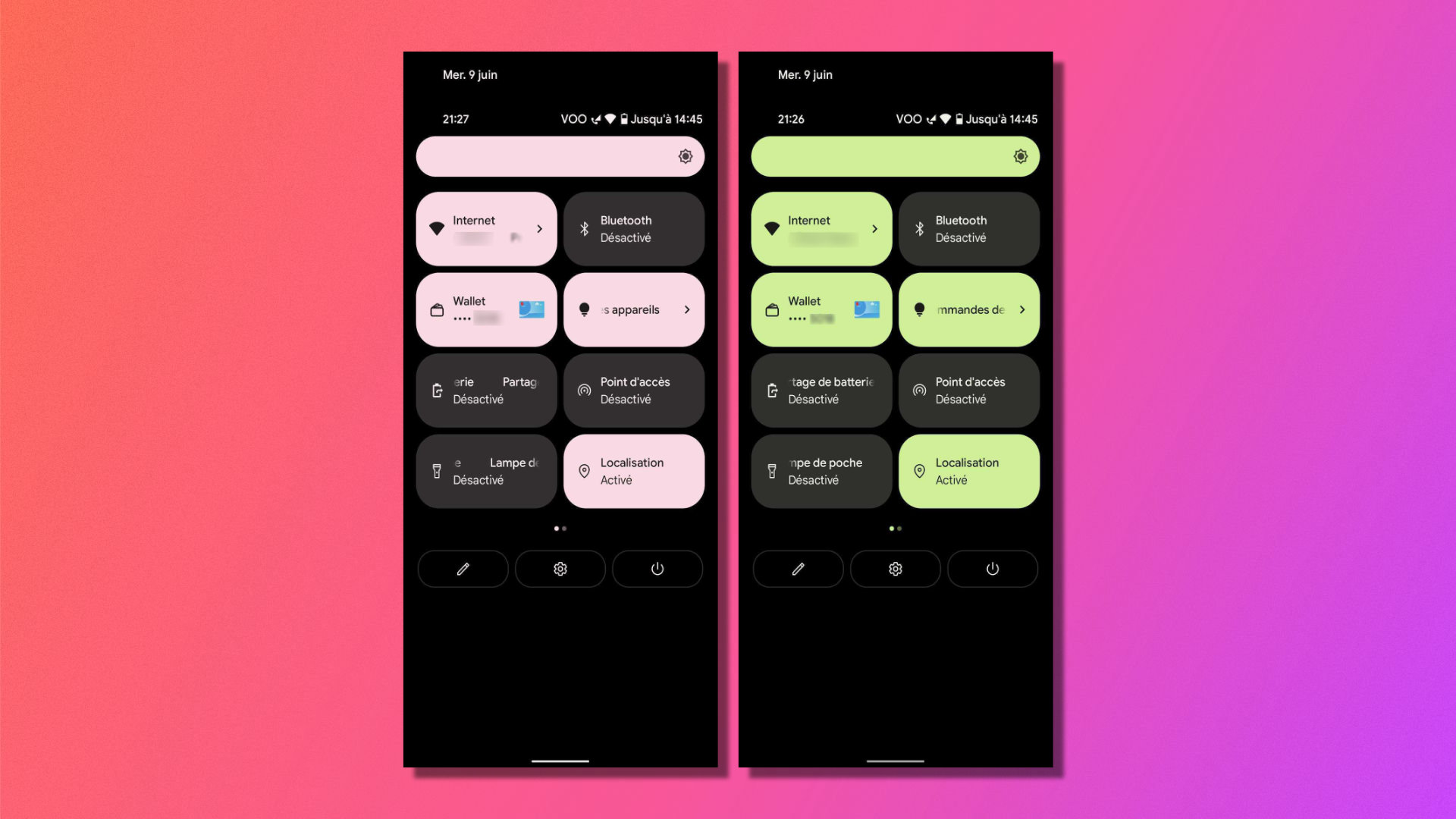Toggle Localisation Activé on left panel
Viewport: 1456px width, 819px height.
[633, 470]
